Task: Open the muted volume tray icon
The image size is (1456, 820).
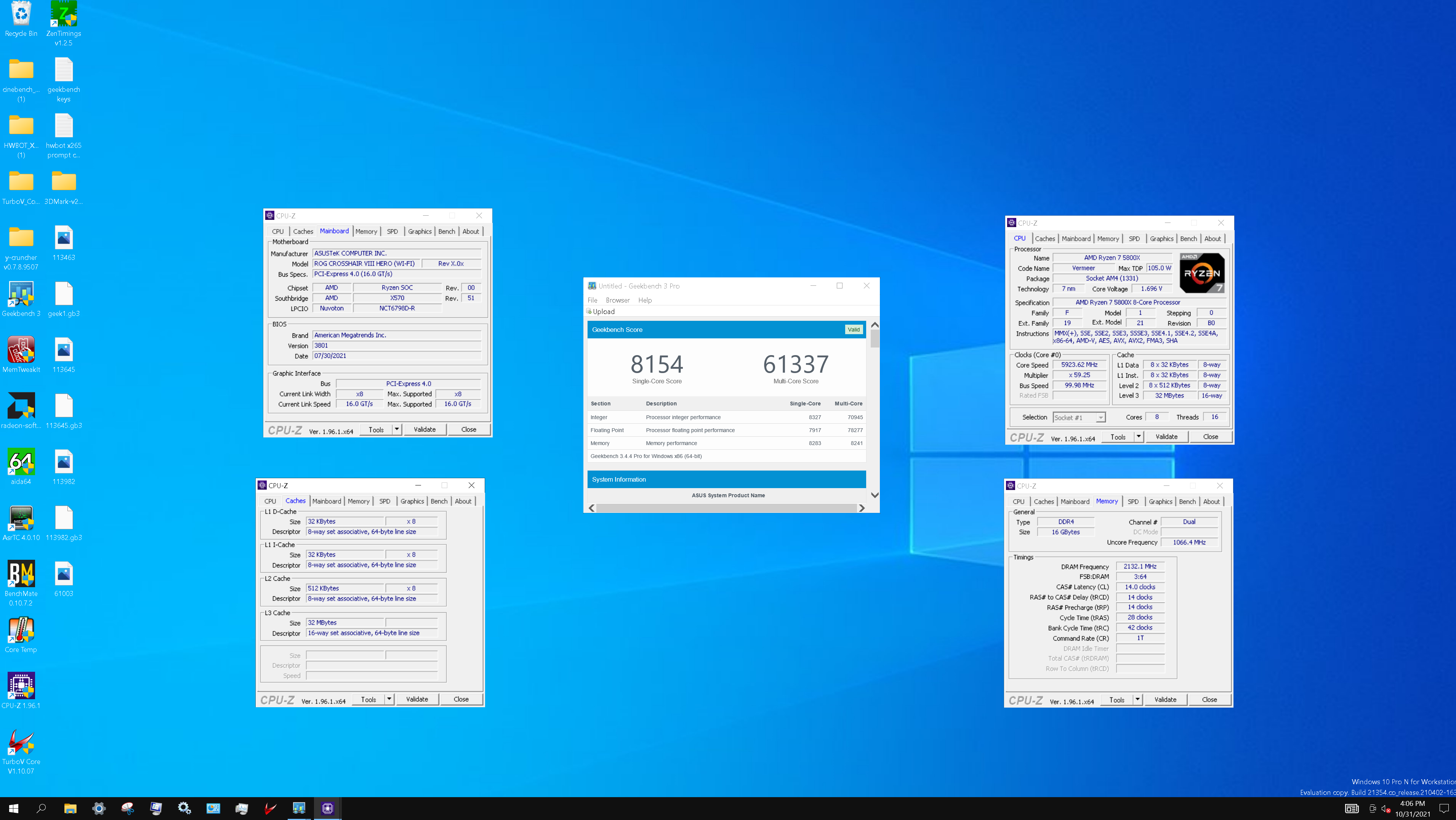Action: point(1386,809)
